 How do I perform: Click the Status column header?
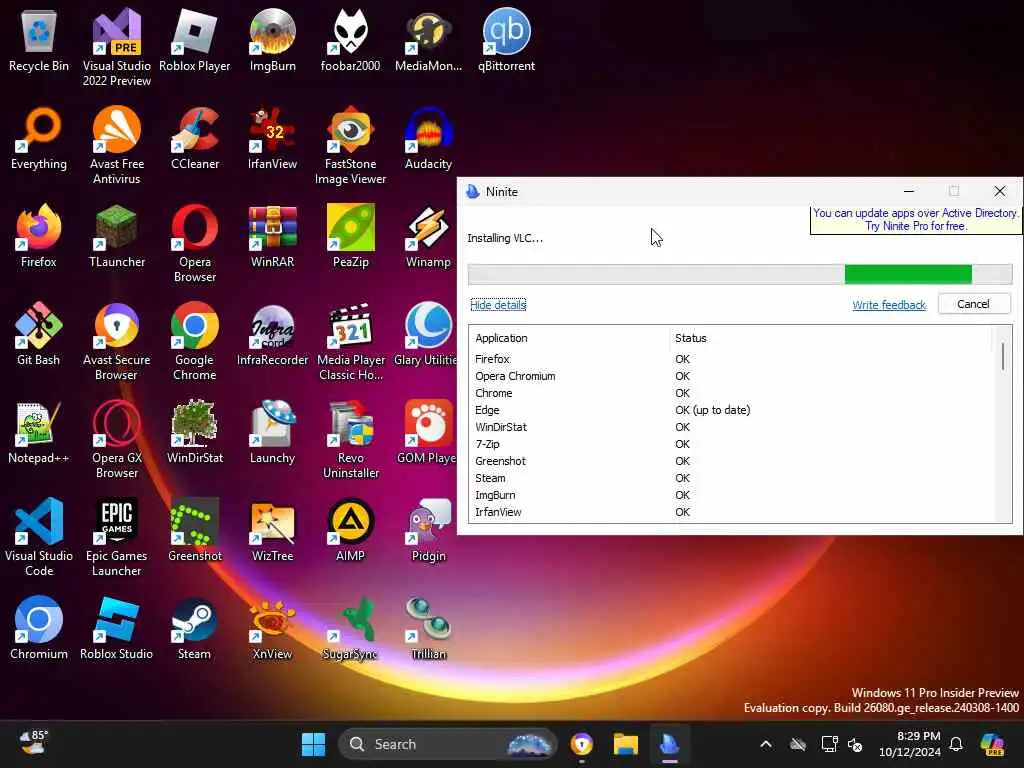pyautogui.click(x=691, y=338)
